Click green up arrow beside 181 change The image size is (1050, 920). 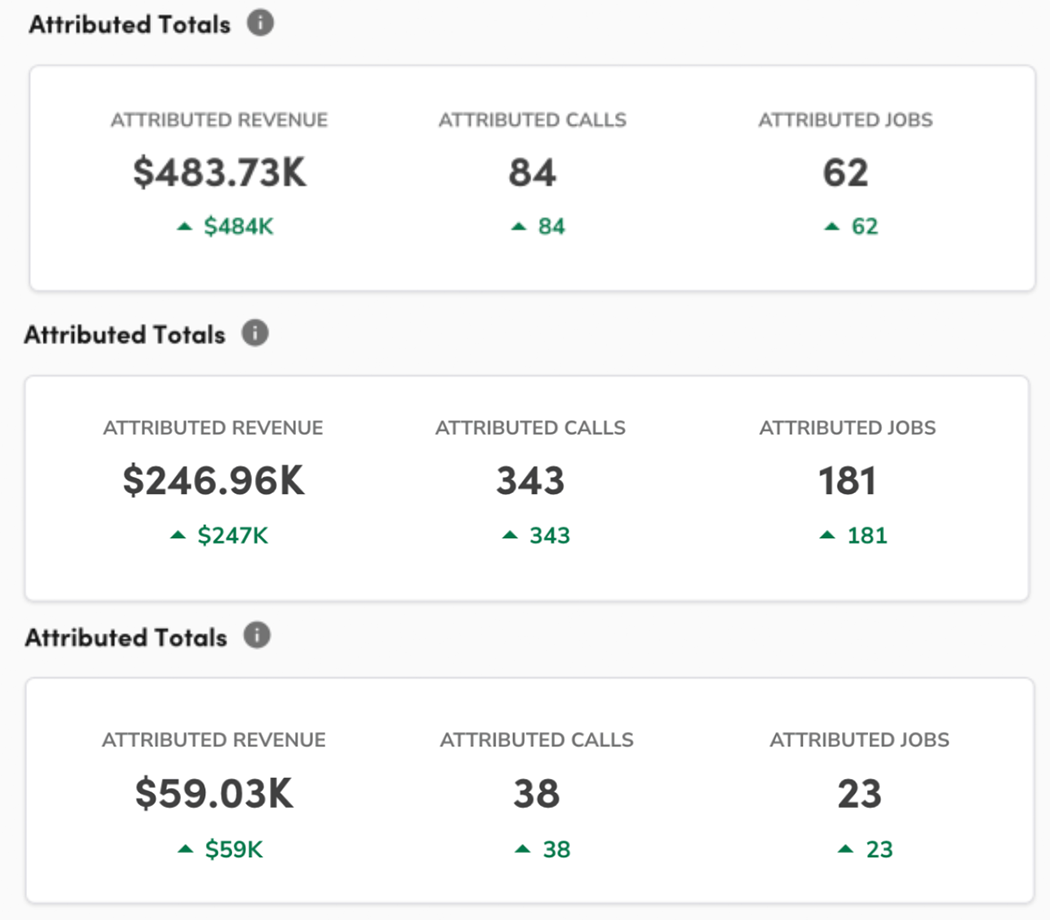click(828, 535)
